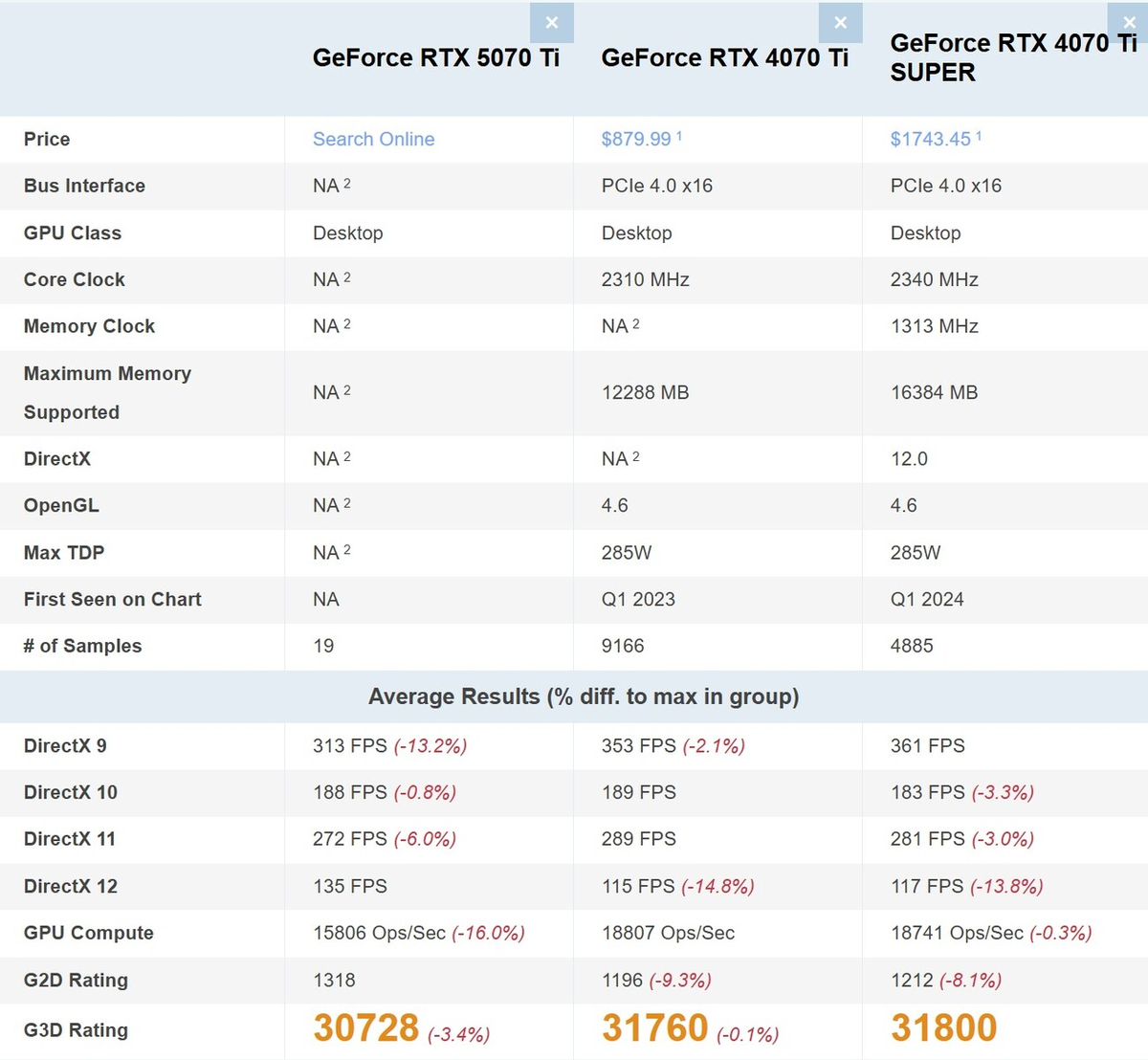Click the 2340 MHz core clock value
This screenshot has height=1060, width=1148.
[935, 279]
